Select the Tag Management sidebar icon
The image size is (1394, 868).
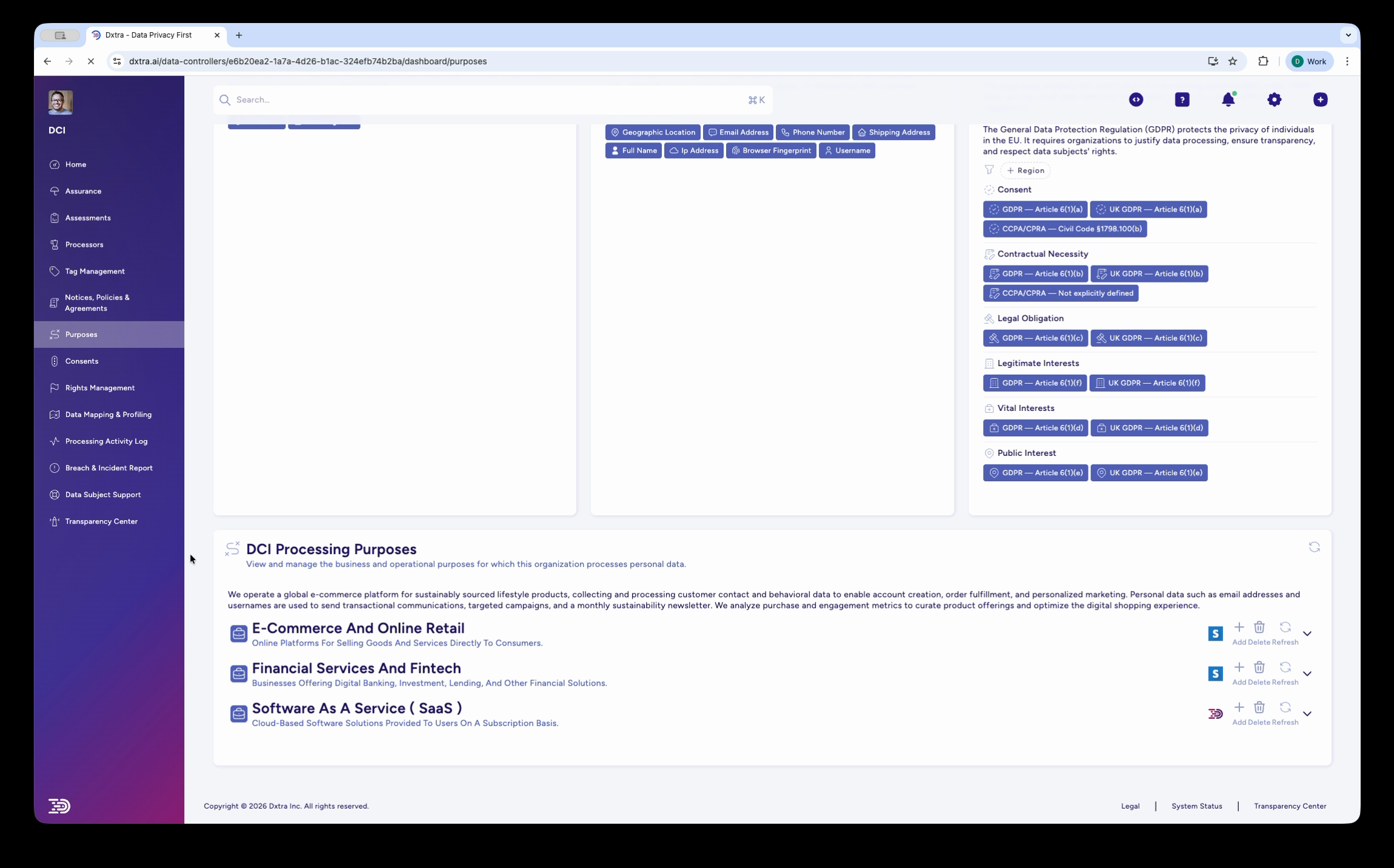click(54, 271)
